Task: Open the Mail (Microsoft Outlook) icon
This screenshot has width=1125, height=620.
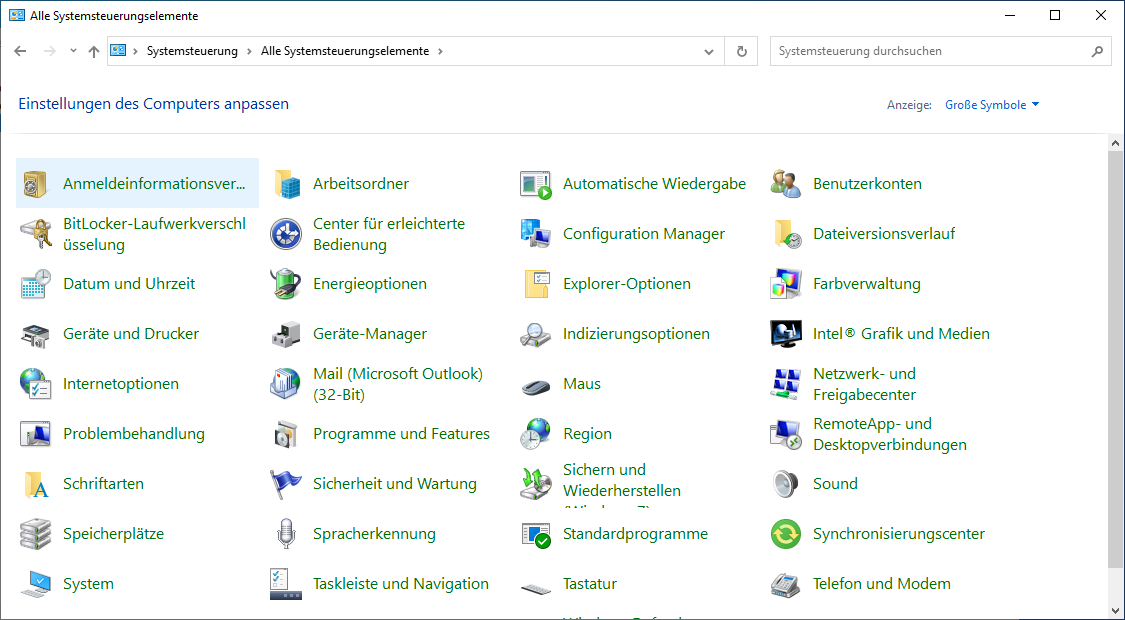Action: click(286, 384)
